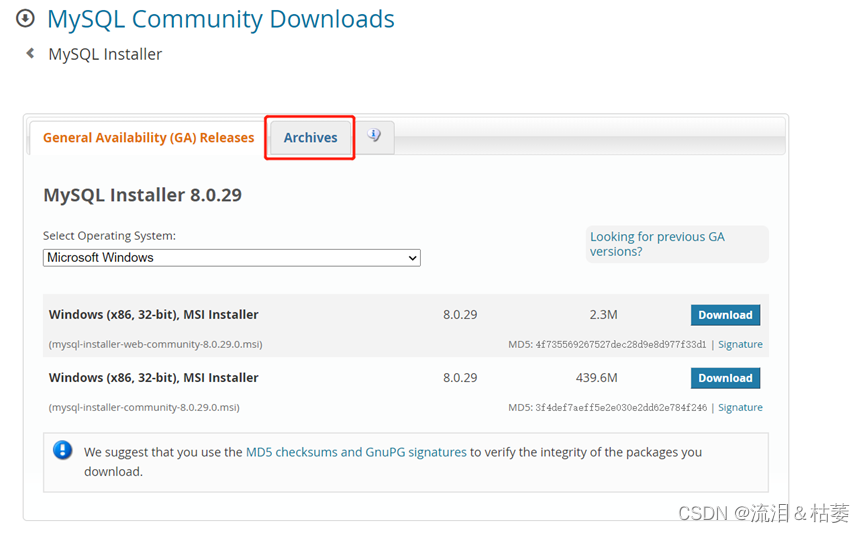Select General Availability (GA) Releases tab
Image resolution: width=865 pixels, height=533 pixels.
pyautogui.click(x=148, y=137)
